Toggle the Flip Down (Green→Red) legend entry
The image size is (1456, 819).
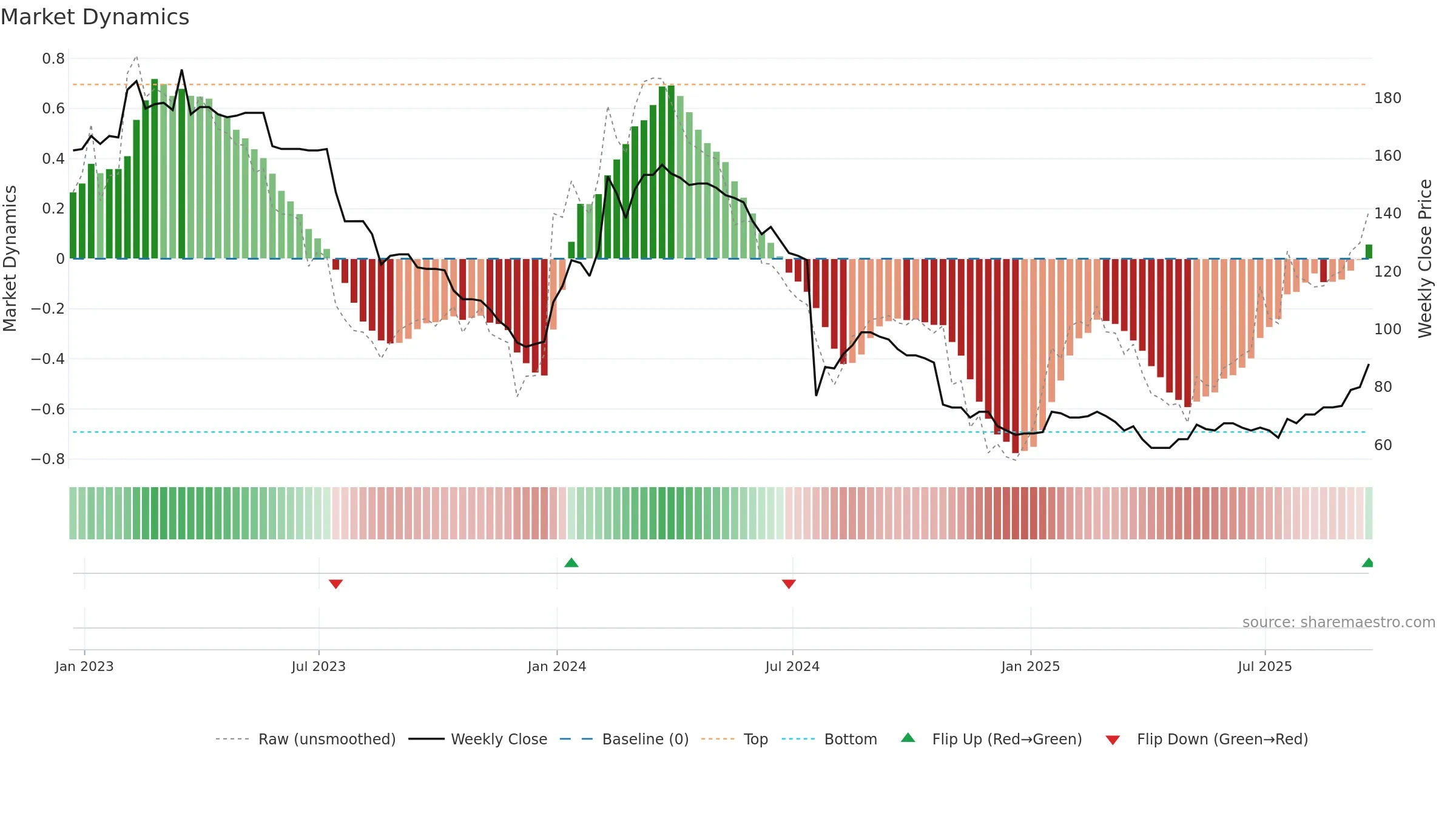click(1206, 739)
